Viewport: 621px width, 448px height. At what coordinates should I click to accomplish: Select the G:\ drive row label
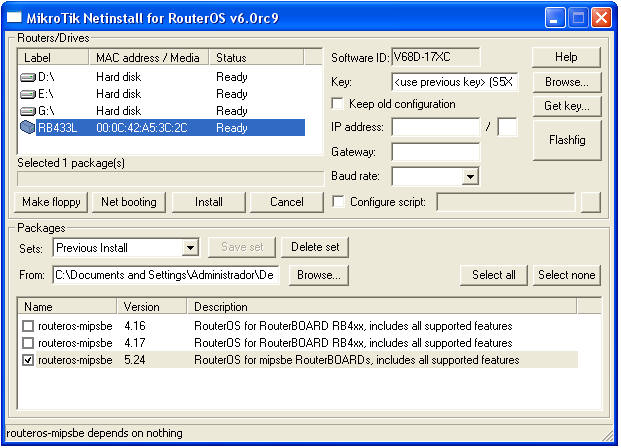(x=46, y=111)
